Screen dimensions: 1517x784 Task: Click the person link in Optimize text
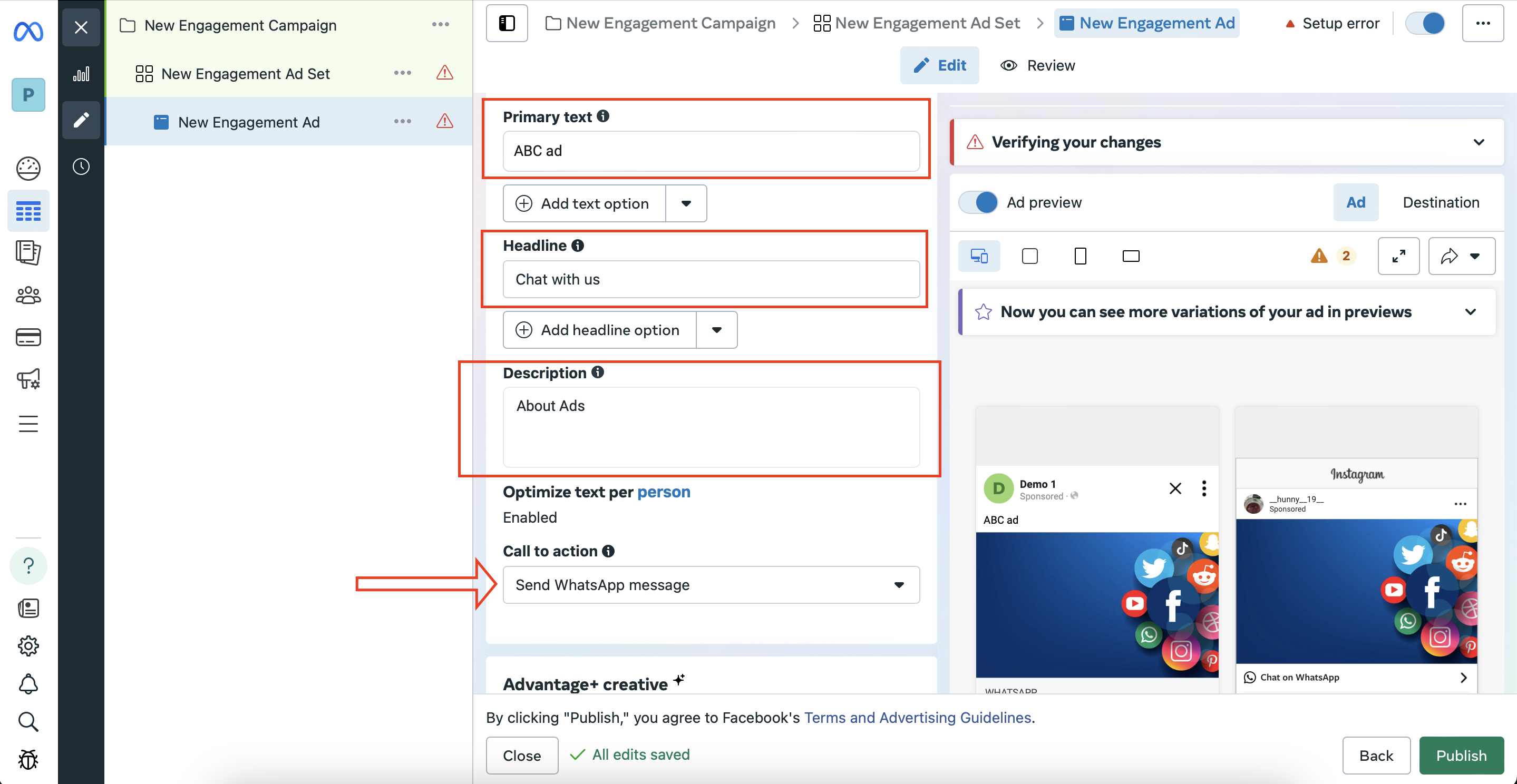664,492
